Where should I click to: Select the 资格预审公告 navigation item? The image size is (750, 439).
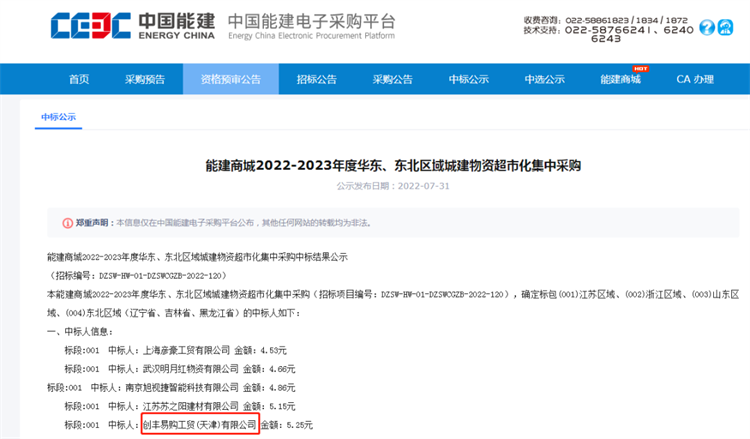coord(231,79)
